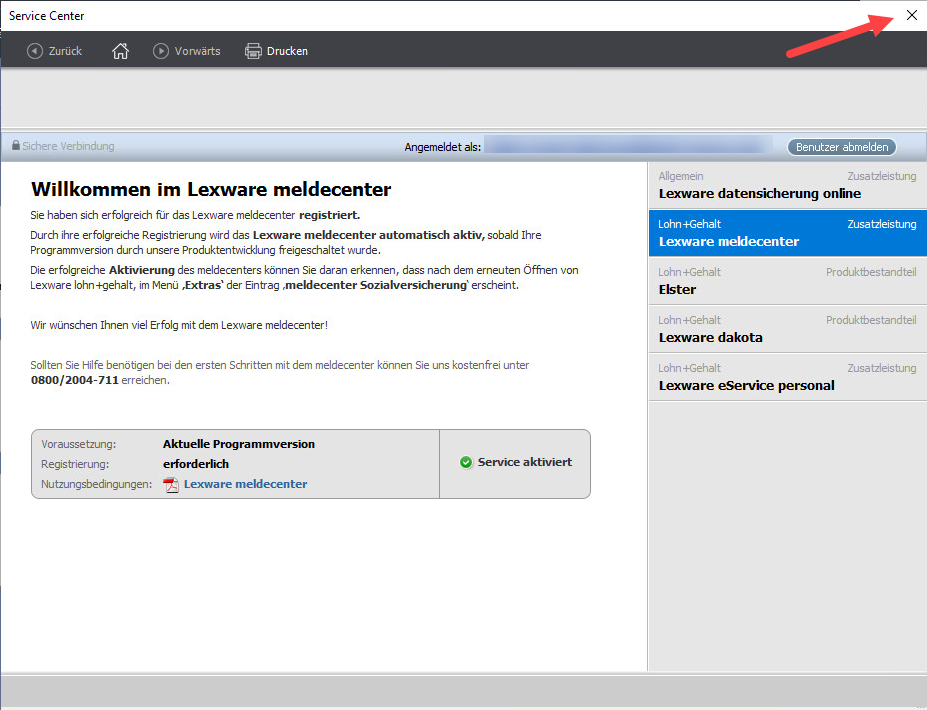Click the printer icon in toolbar

click(x=253, y=51)
